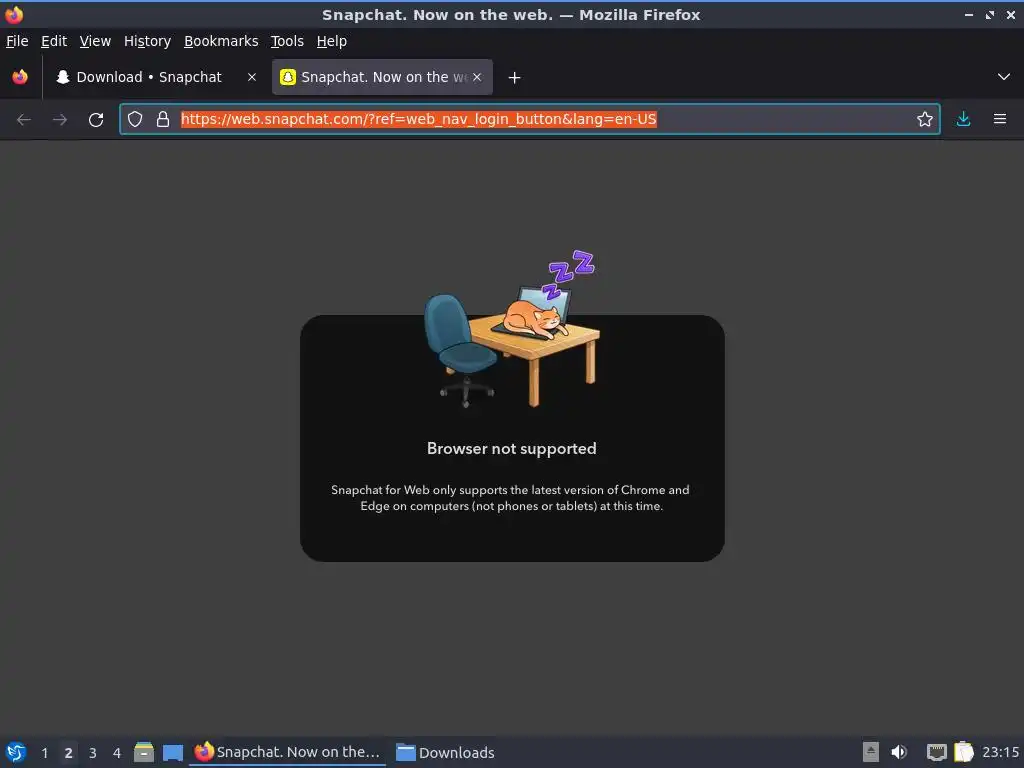Open the Downloads toolbar panel
The height and width of the screenshot is (768, 1024).
click(x=963, y=119)
